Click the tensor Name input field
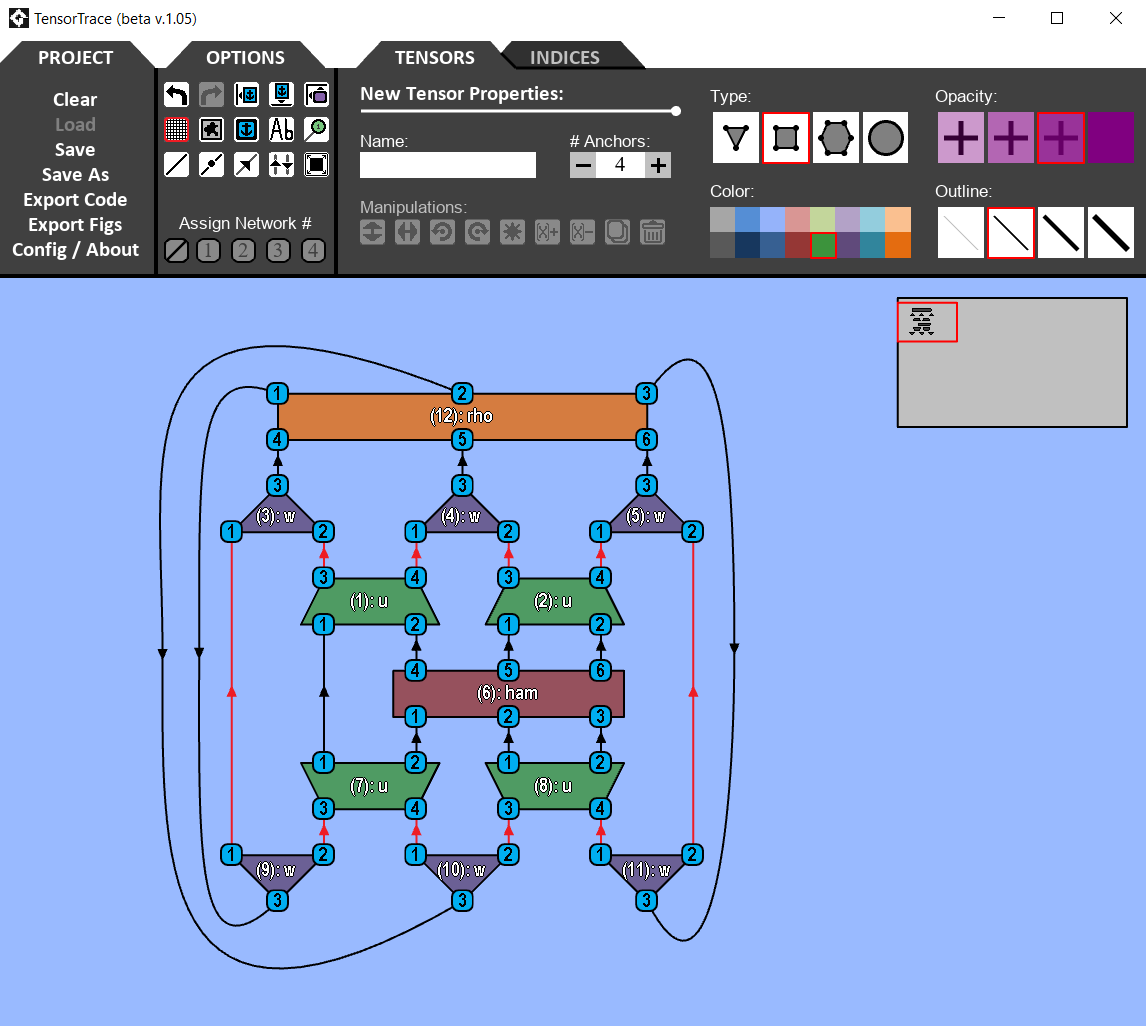Screen dimensions: 1146x1026 pos(448,165)
